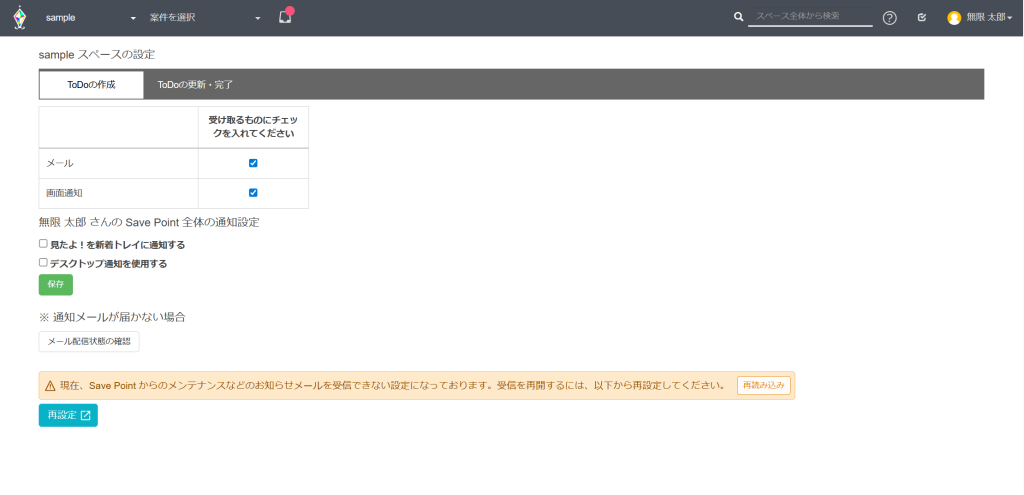Uncheck the メール notification checkbox

pos(253,163)
